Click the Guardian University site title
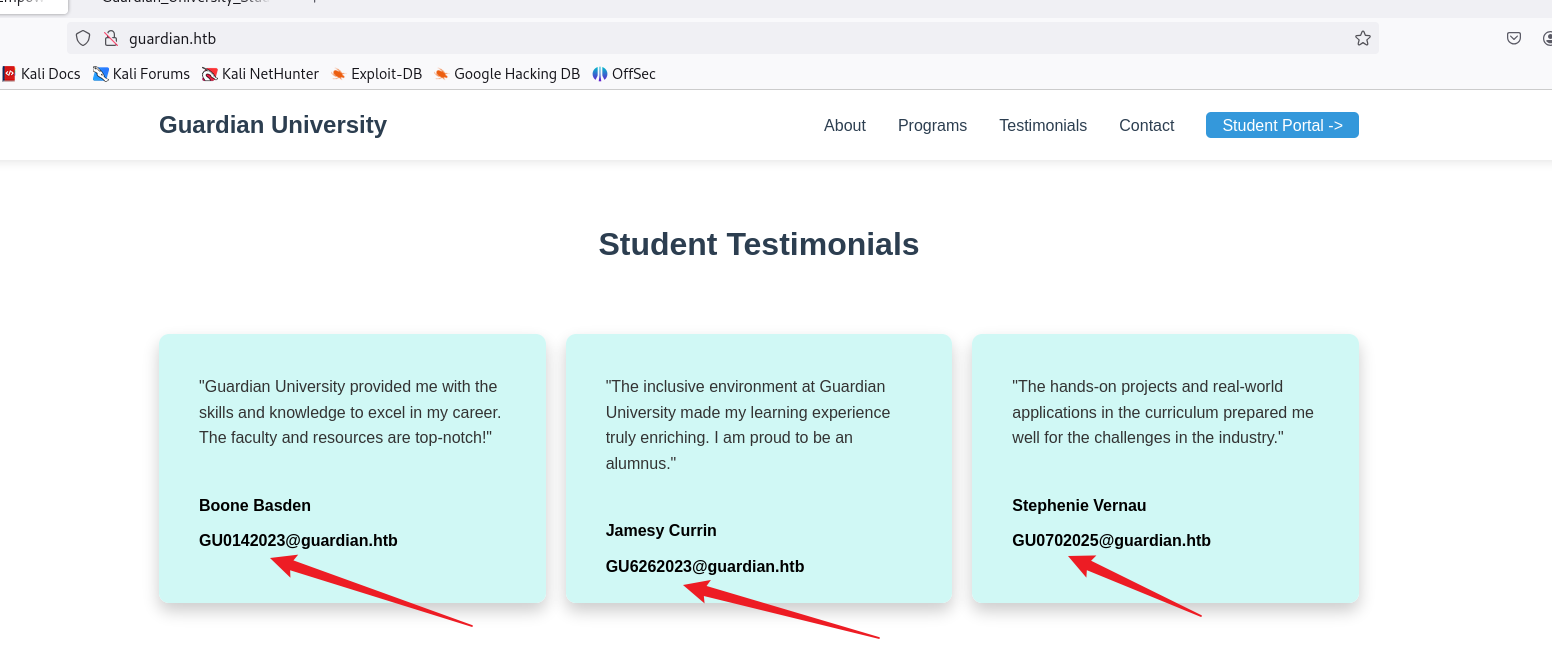1552x659 pixels. 273,125
